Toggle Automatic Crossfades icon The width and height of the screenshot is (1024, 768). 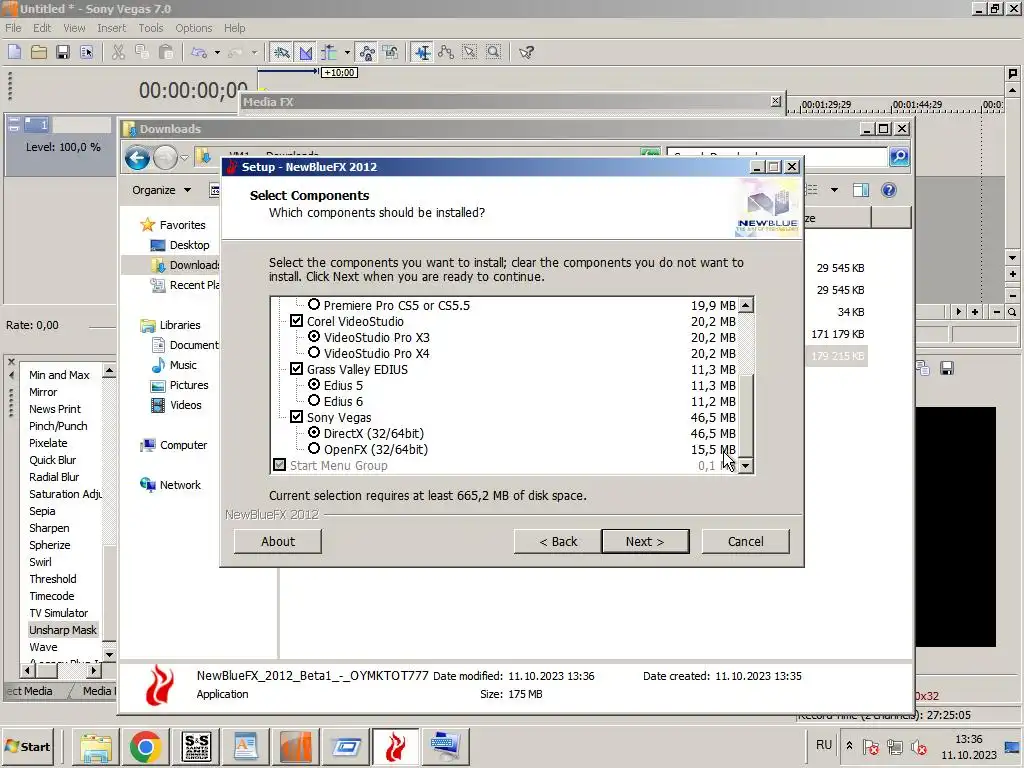coord(305,52)
